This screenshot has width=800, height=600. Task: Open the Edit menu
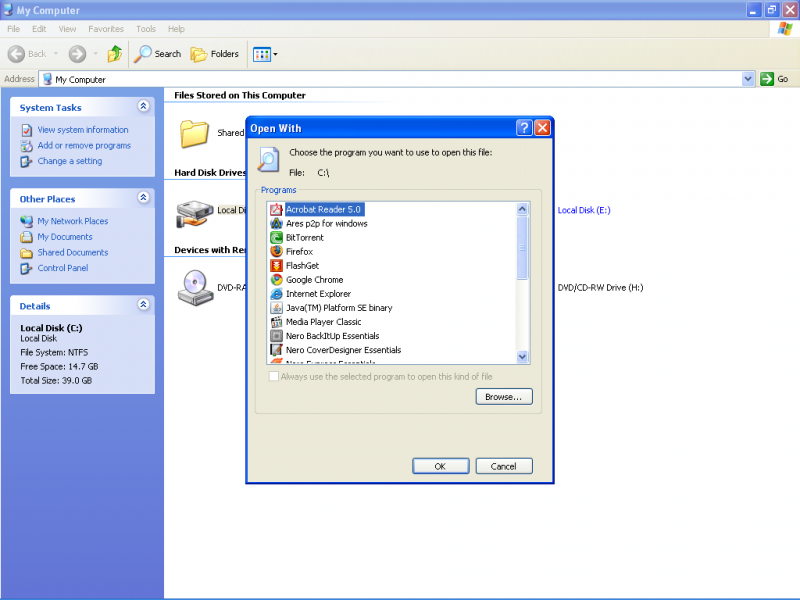(x=39, y=29)
